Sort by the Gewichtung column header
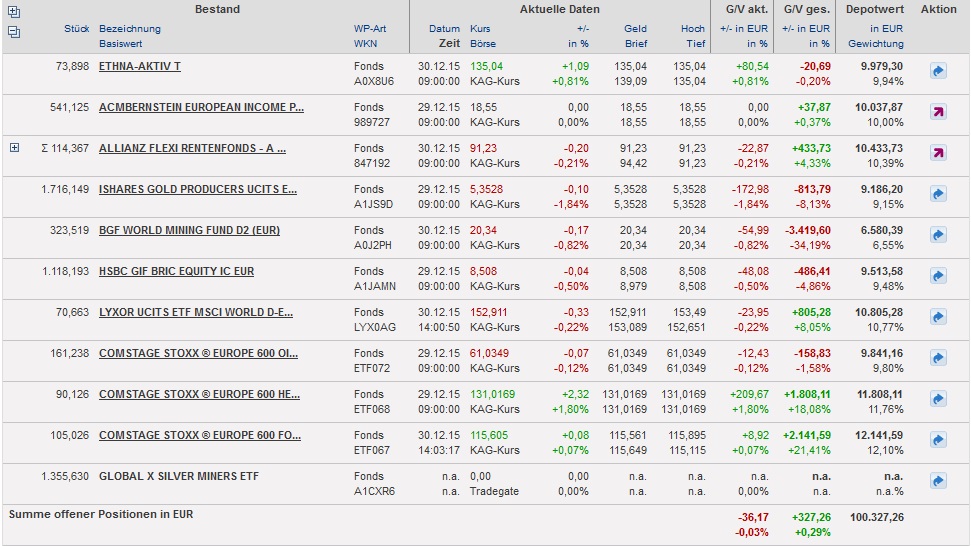971x546 pixels. coord(875,44)
